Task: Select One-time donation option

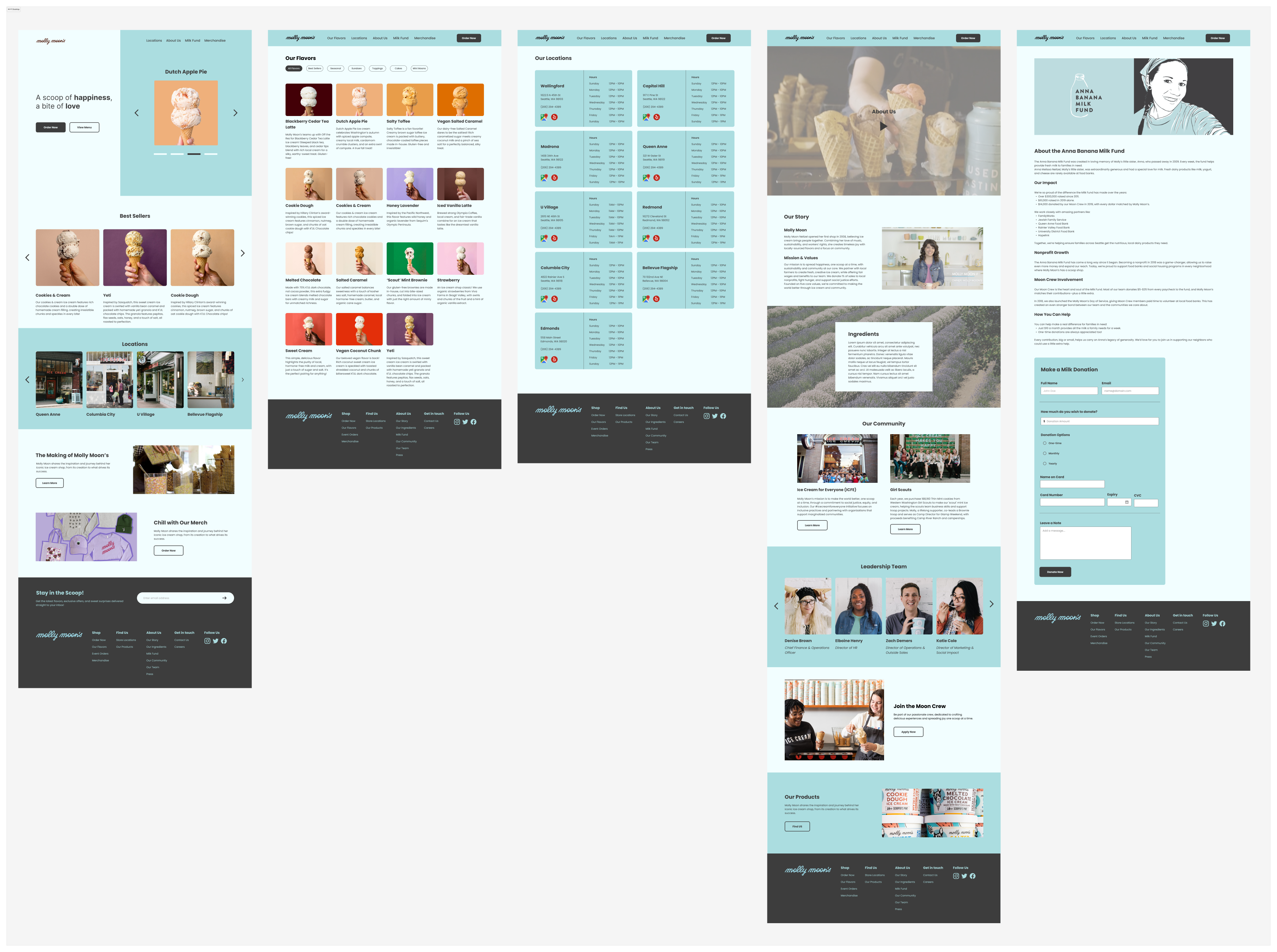Action: pos(1045,443)
